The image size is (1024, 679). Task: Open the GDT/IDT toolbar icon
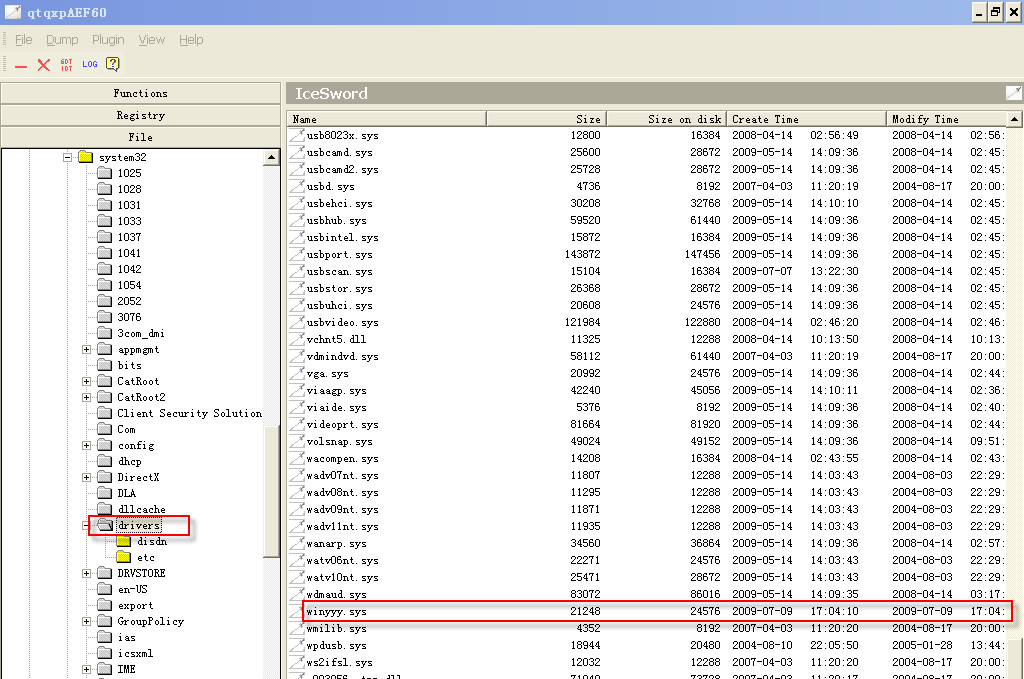tap(67, 65)
